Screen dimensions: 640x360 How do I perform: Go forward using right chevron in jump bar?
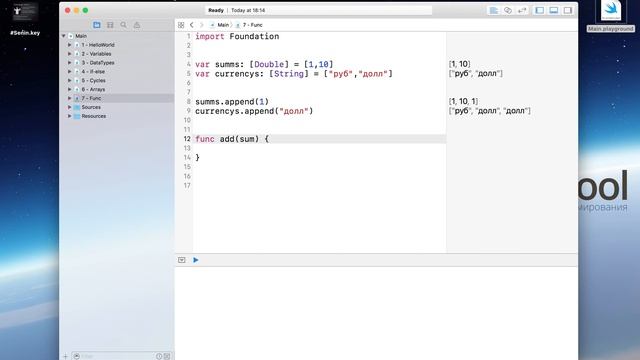click(201, 25)
